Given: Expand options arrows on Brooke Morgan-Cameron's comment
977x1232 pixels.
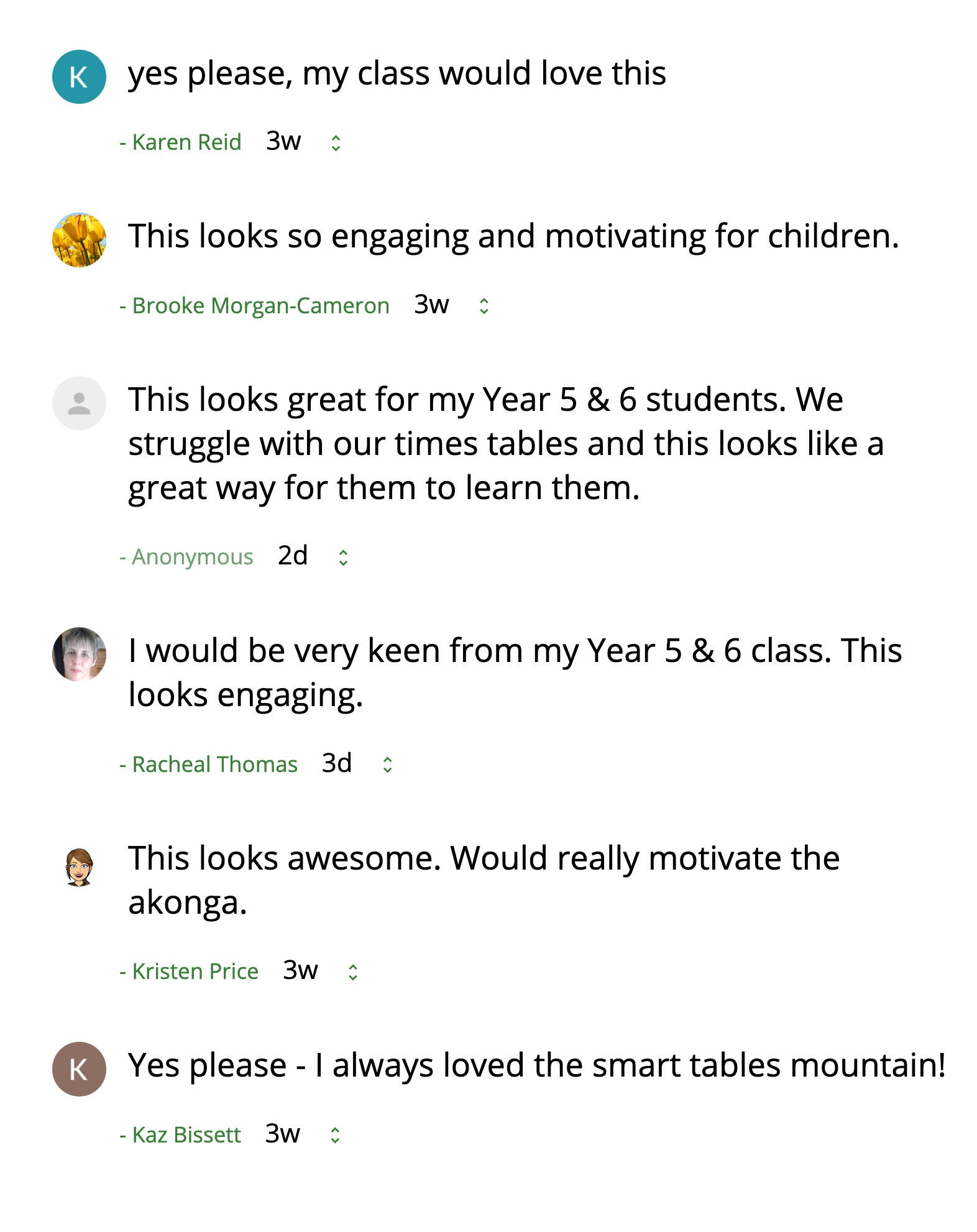Looking at the screenshot, I should (x=484, y=306).
